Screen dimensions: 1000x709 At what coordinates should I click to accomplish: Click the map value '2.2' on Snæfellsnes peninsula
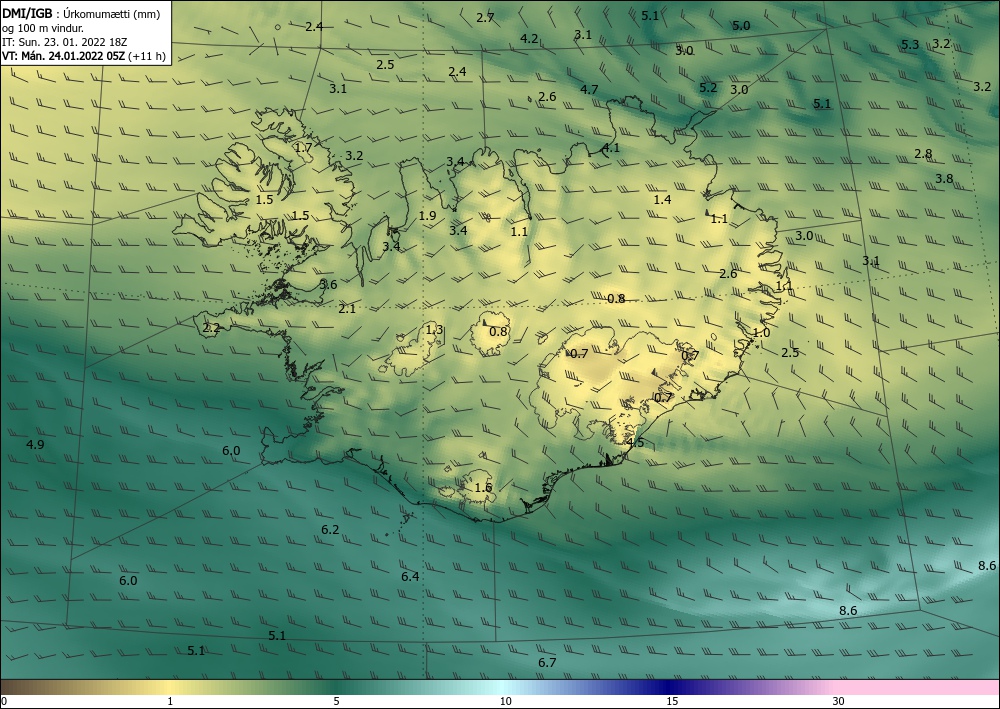211,328
